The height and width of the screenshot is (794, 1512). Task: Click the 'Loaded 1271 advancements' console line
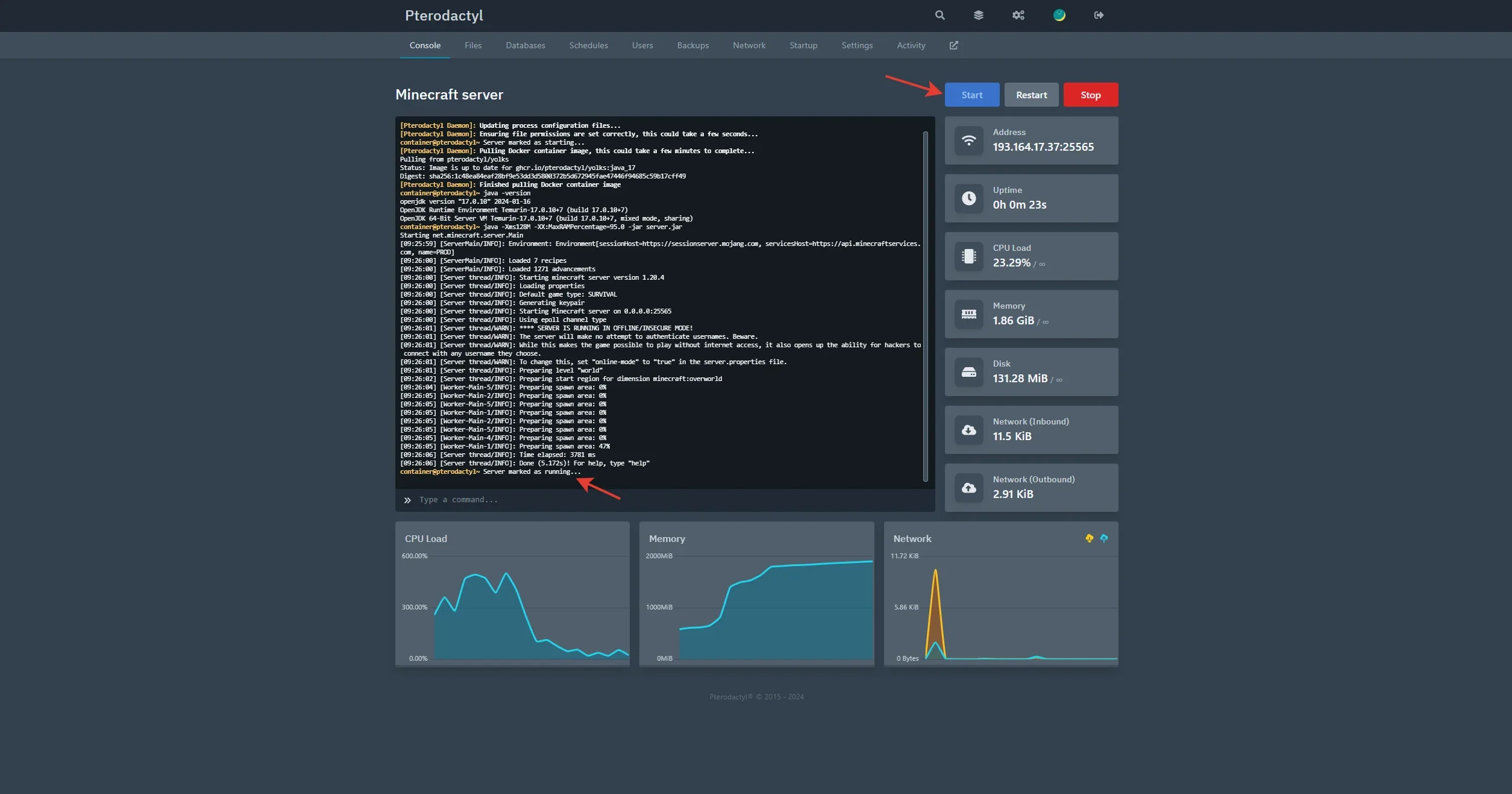point(498,269)
